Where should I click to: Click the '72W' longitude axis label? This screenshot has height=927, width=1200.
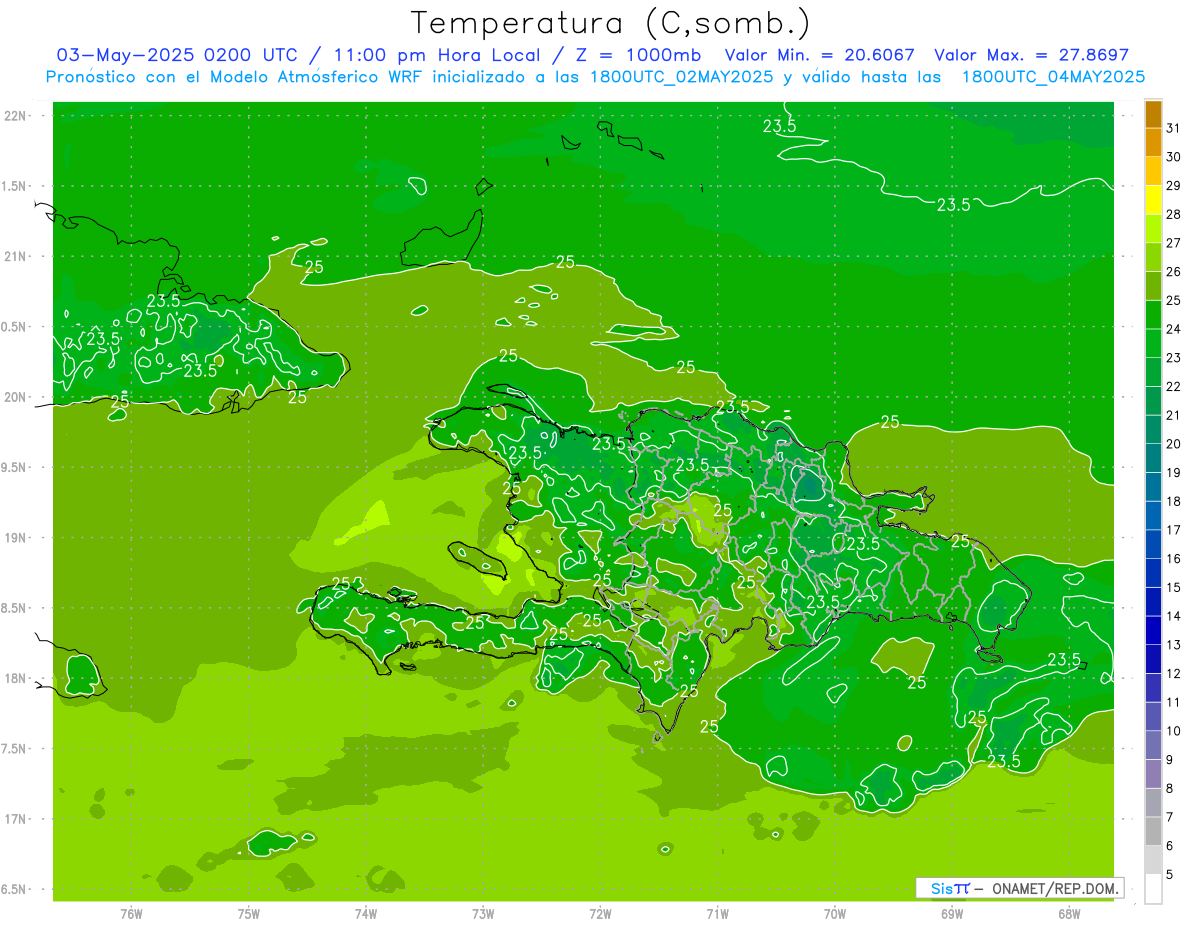click(x=600, y=914)
